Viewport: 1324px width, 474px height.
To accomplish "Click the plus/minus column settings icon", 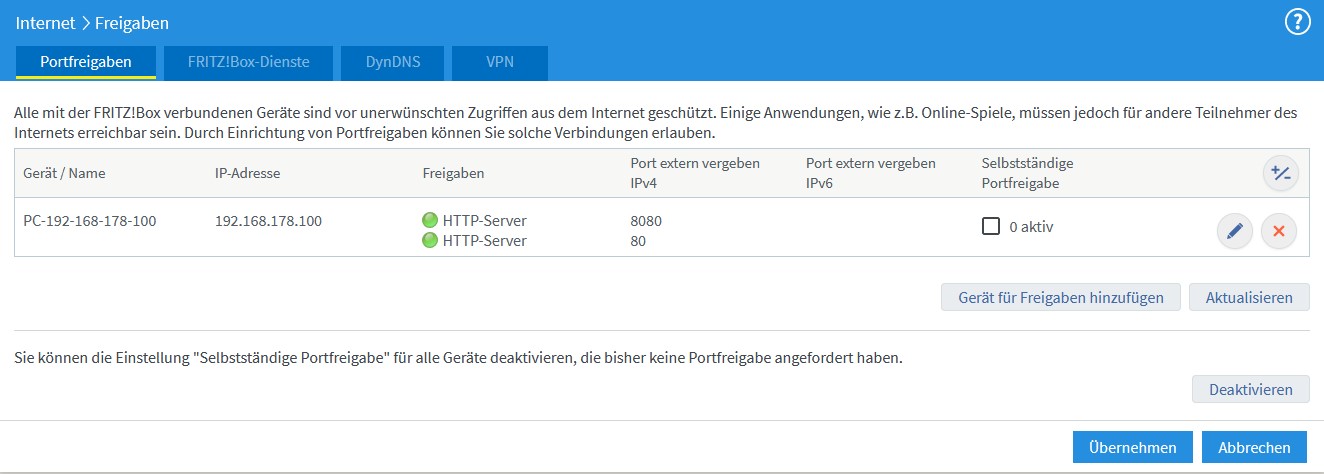I will coord(1279,173).
